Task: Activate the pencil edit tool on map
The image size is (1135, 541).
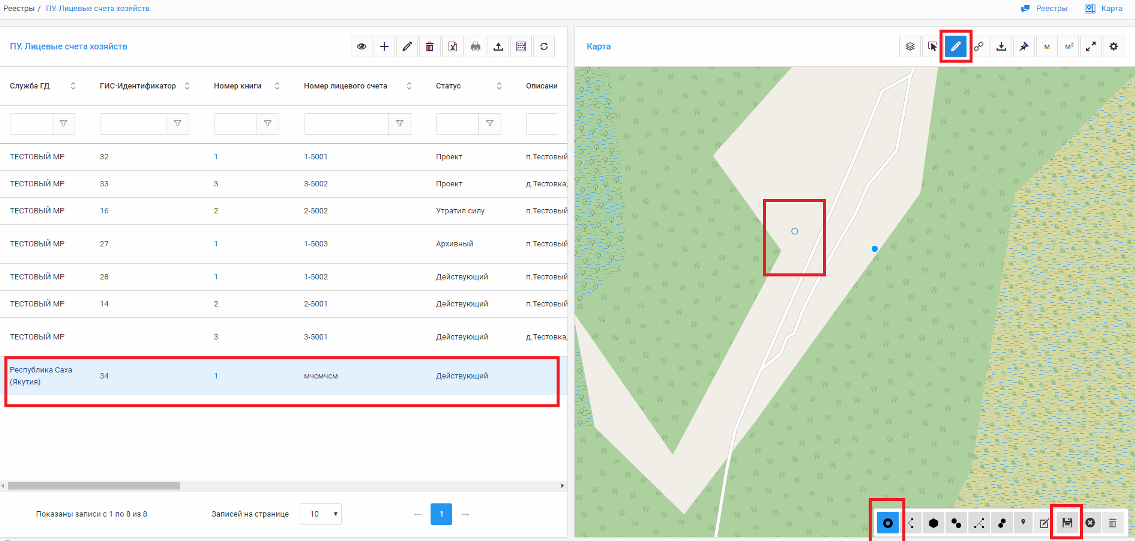Action: (x=956, y=47)
